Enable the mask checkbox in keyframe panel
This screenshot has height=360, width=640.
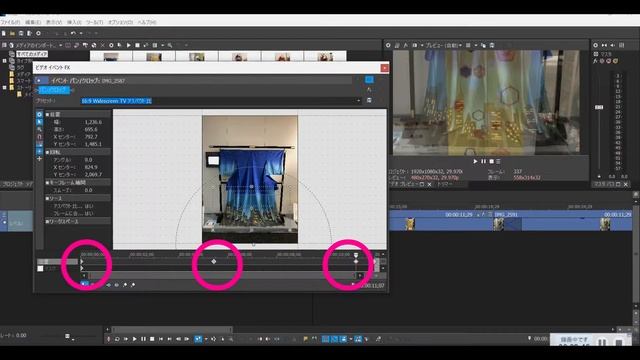click(40, 268)
